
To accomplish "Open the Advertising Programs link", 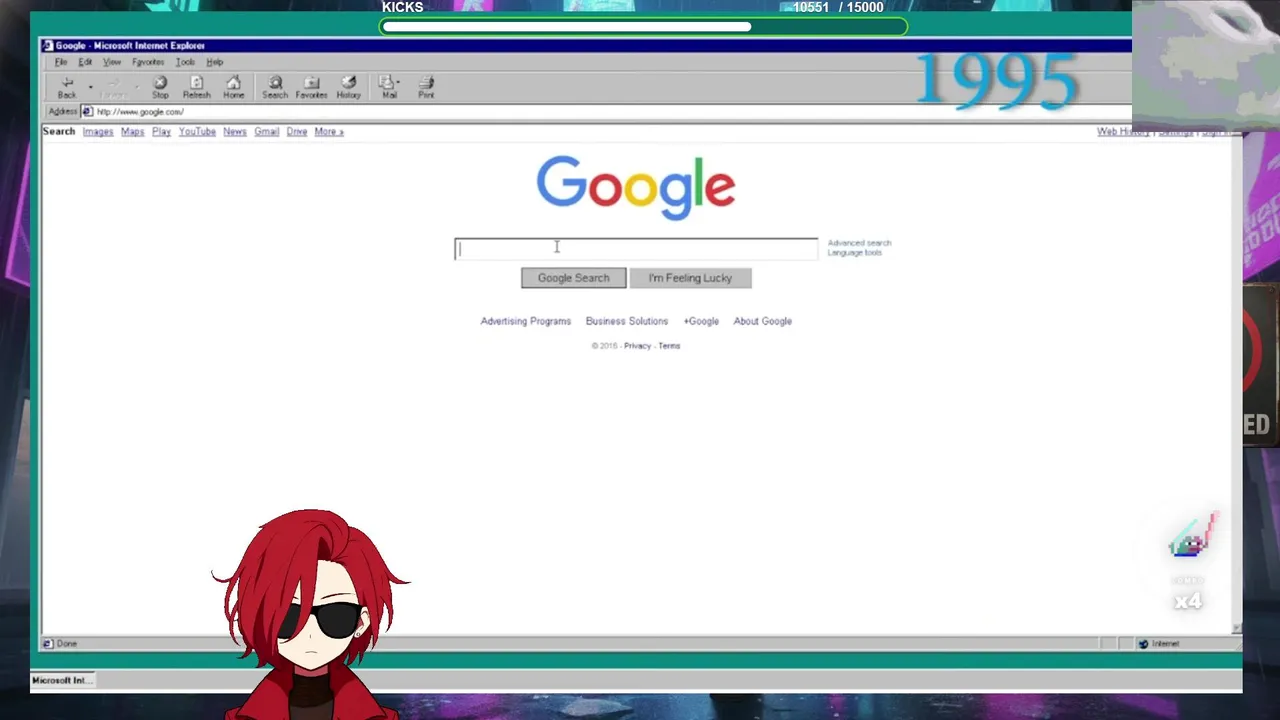I will coord(526,321).
